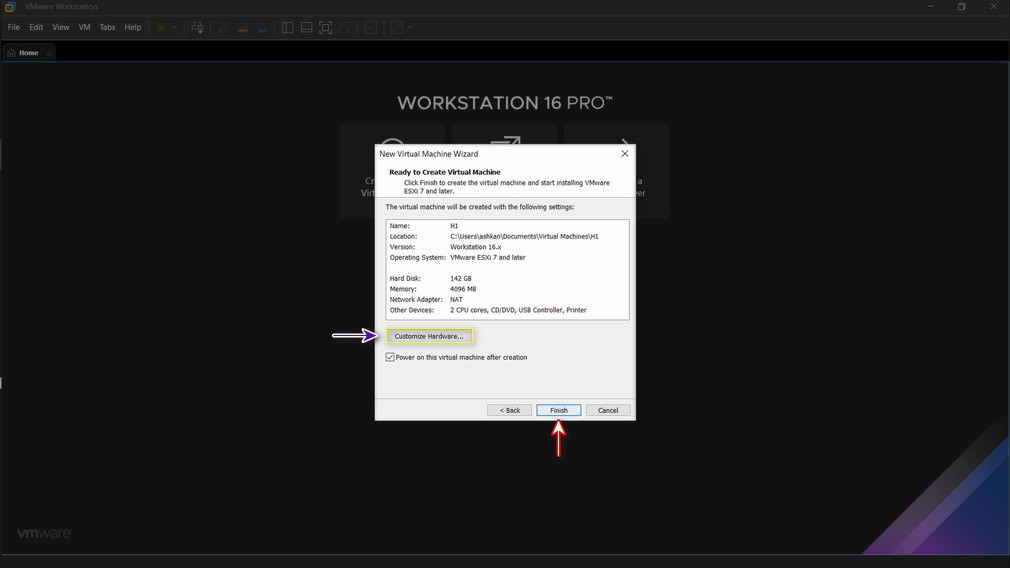This screenshot has height=568, width=1010.
Task: Click the Ready to Create Virtual Machine heading
Action: (444, 172)
